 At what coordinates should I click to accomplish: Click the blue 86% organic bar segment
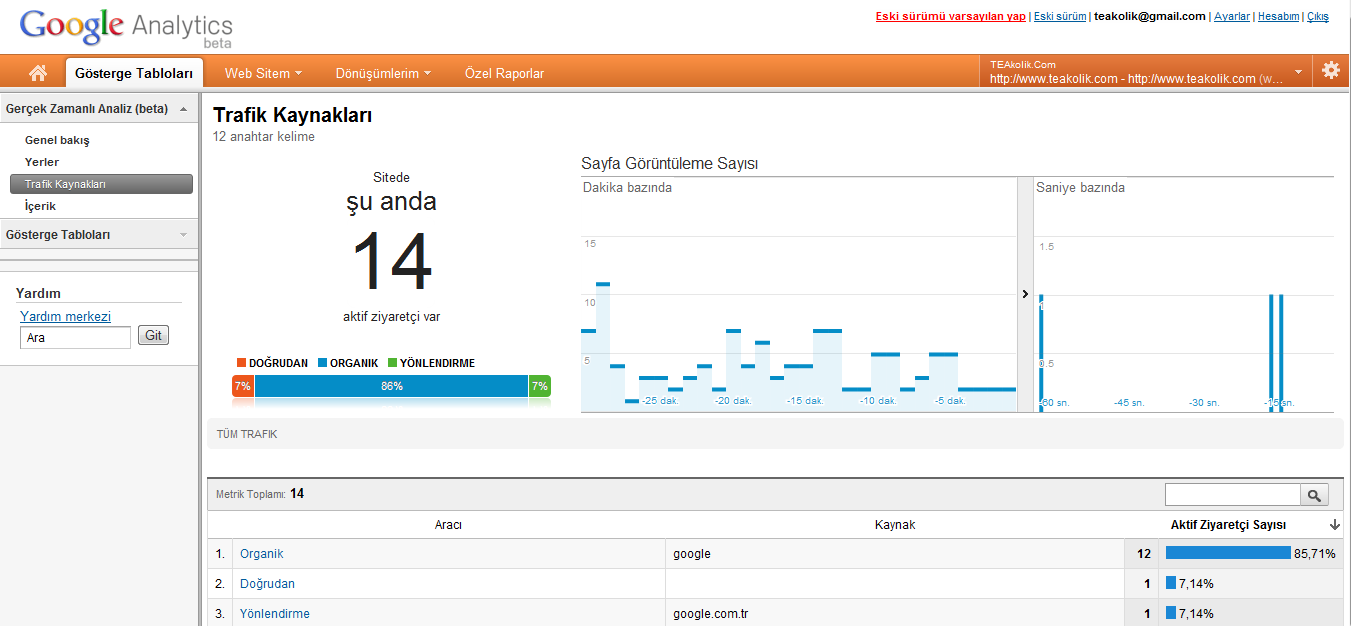(x=391, y=386)
